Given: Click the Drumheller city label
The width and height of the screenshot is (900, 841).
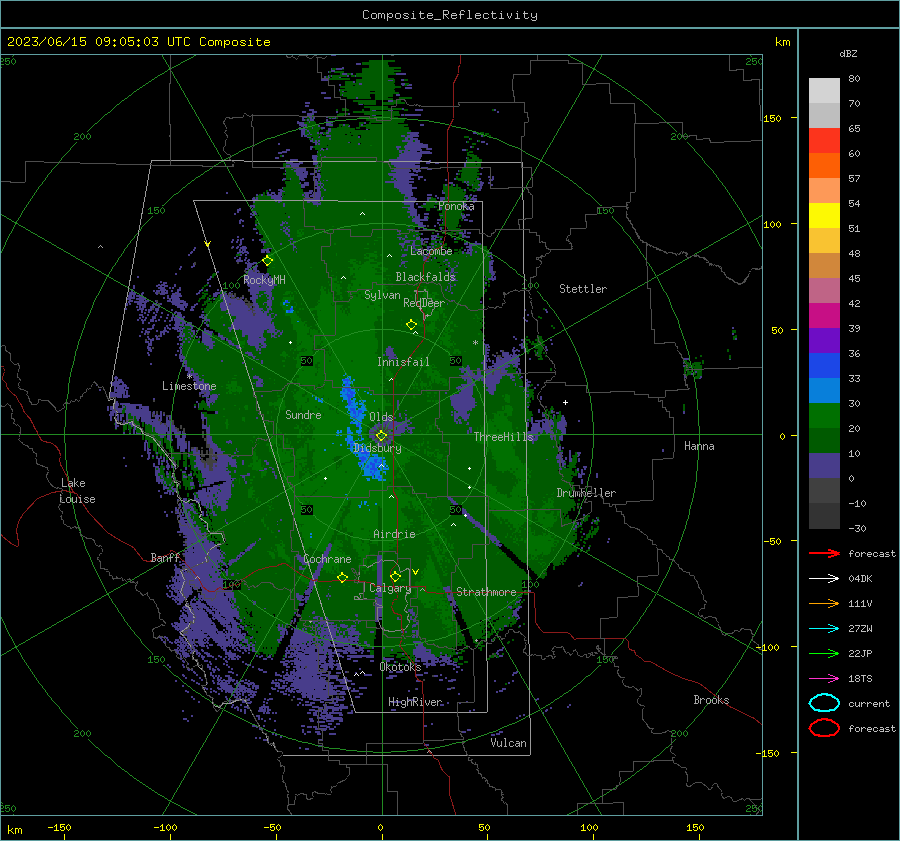Looking at the screenshot, I should pos(586,493).
